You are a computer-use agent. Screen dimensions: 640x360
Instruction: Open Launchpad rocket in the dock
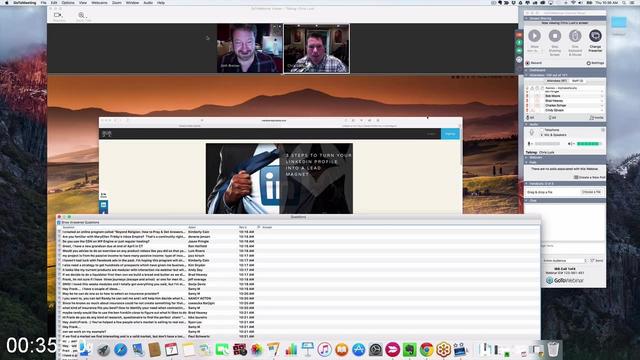(x=103, y=350)
